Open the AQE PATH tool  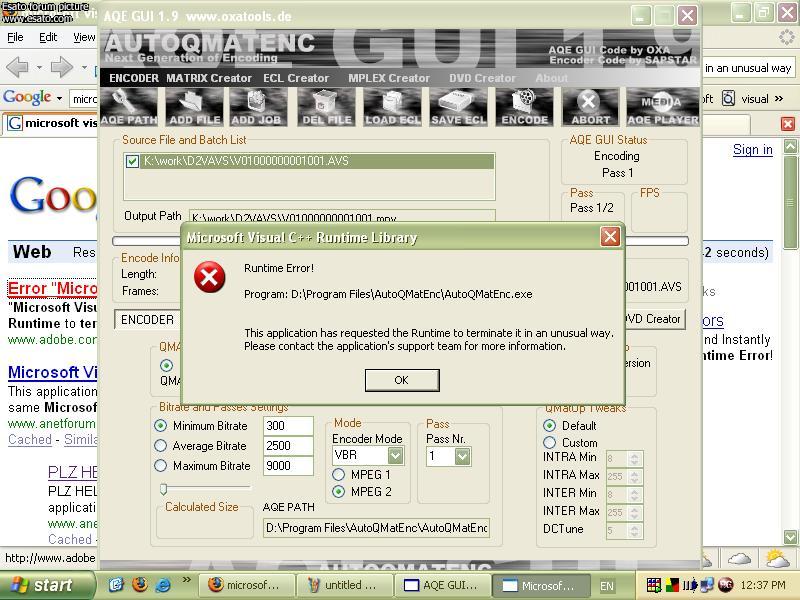click(x=129, y=107)
